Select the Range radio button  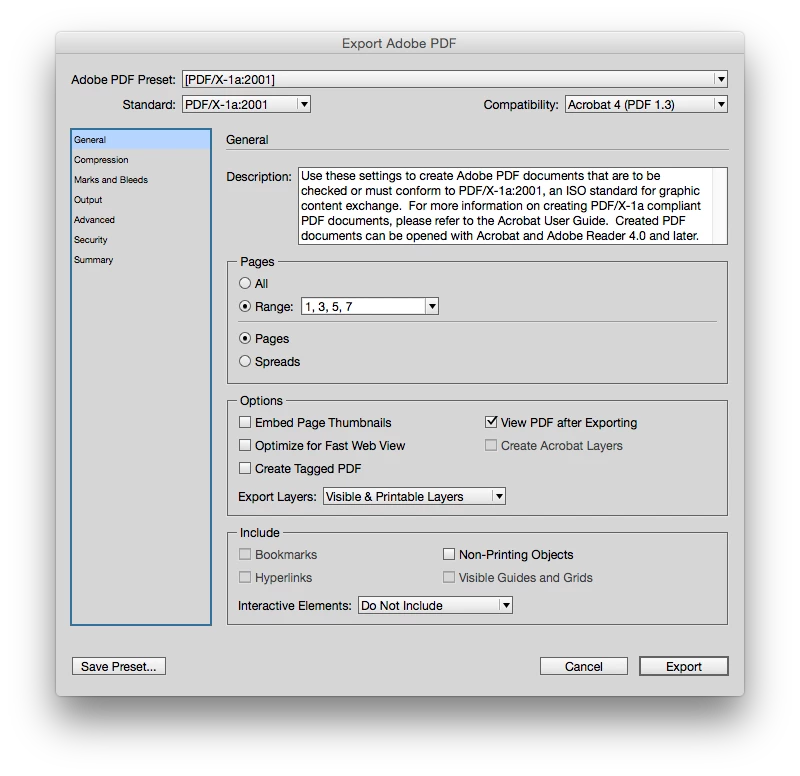tap(245, 306)
